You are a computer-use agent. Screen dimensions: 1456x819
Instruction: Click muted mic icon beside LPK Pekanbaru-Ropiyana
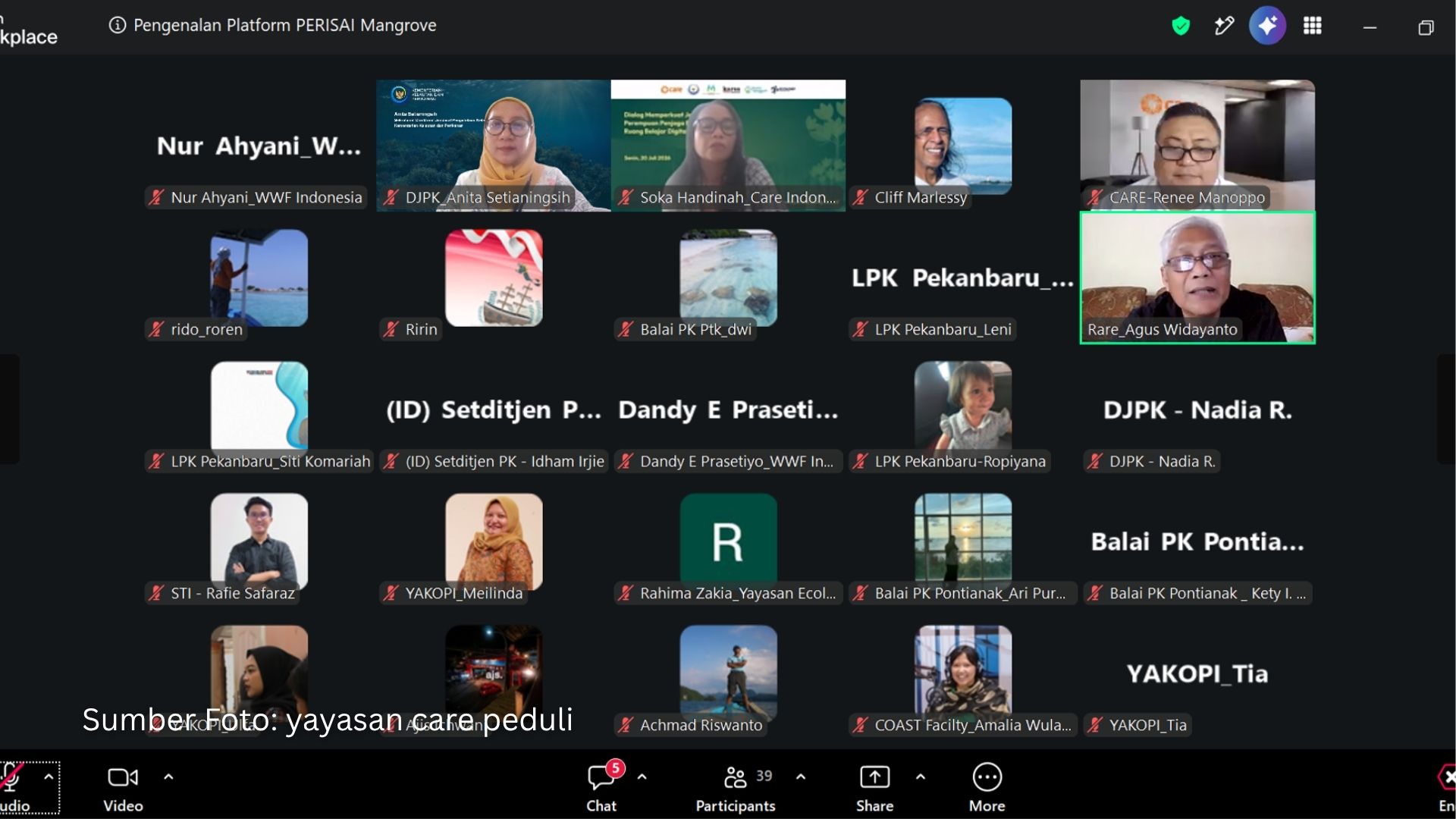[x=860, y=461]
